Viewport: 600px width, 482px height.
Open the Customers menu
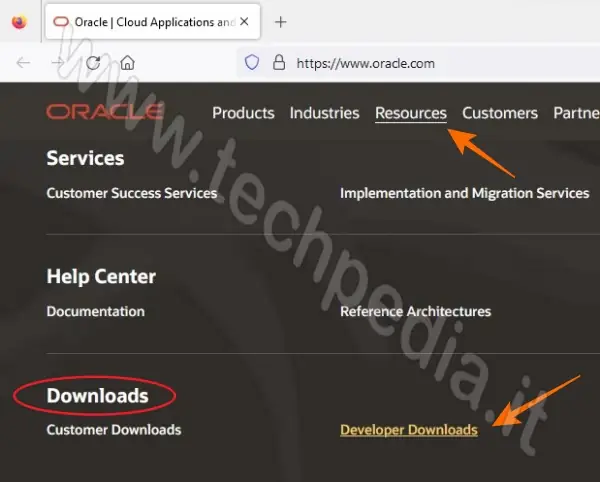coord(500,113)
